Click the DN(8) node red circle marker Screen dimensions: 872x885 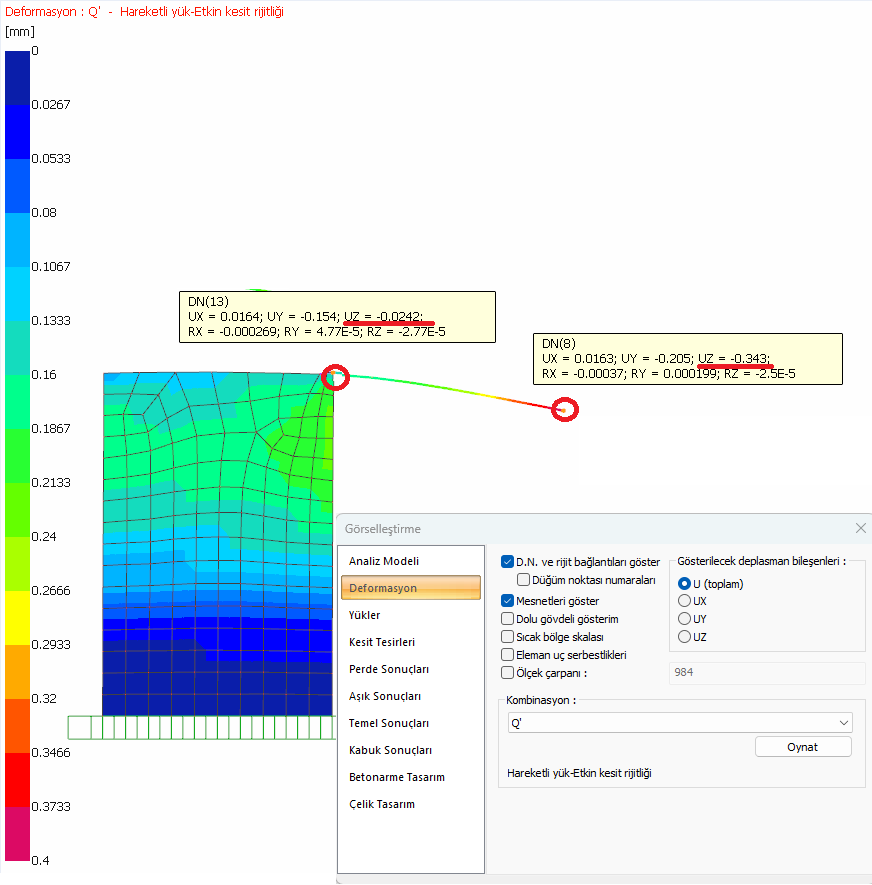(566, 409)
